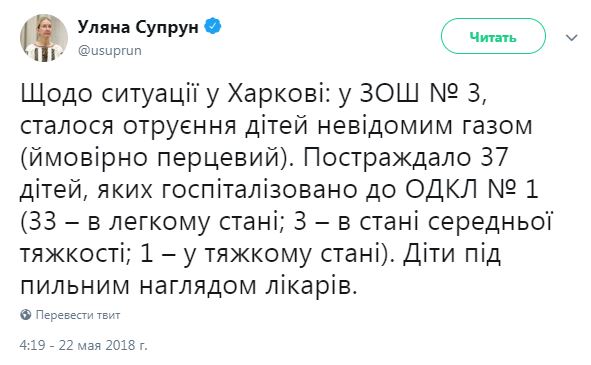
Task: Click the text ЗОШ № 3 in the tweet
Action: pos(421,93)
